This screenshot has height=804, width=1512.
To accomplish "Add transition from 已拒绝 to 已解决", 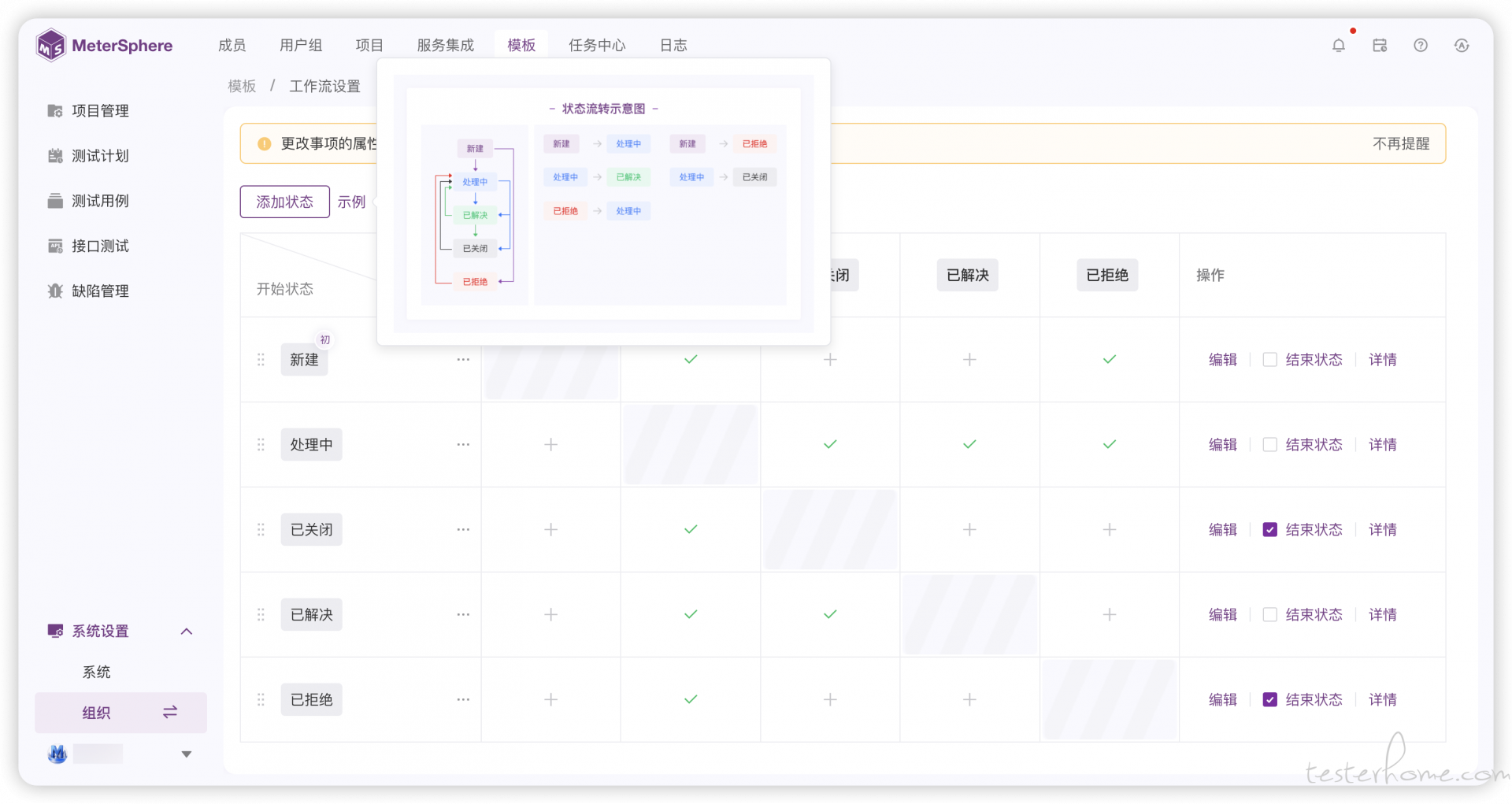I will pos(969,700).
